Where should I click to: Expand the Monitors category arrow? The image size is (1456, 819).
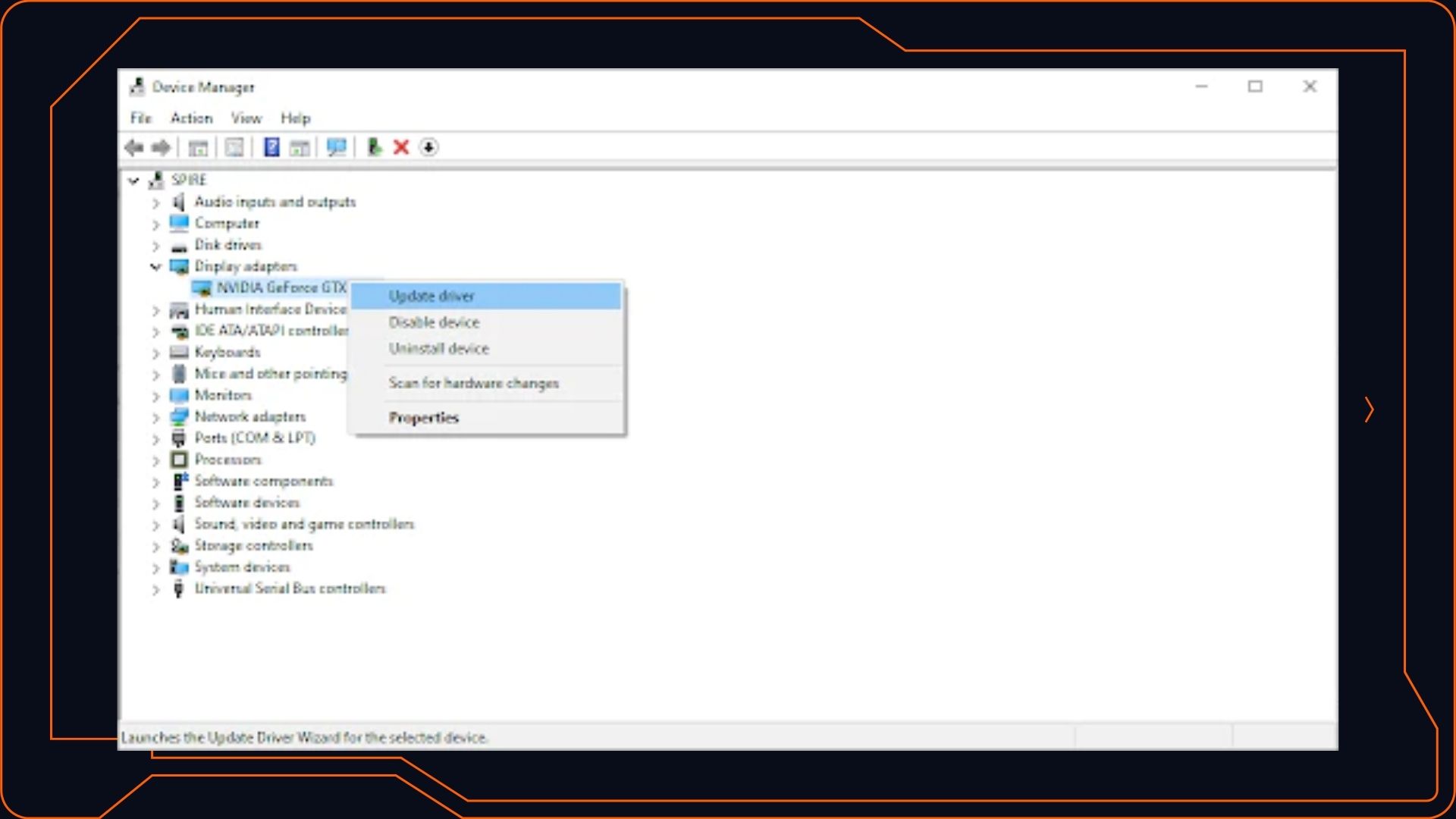click(x=155, y=396)
